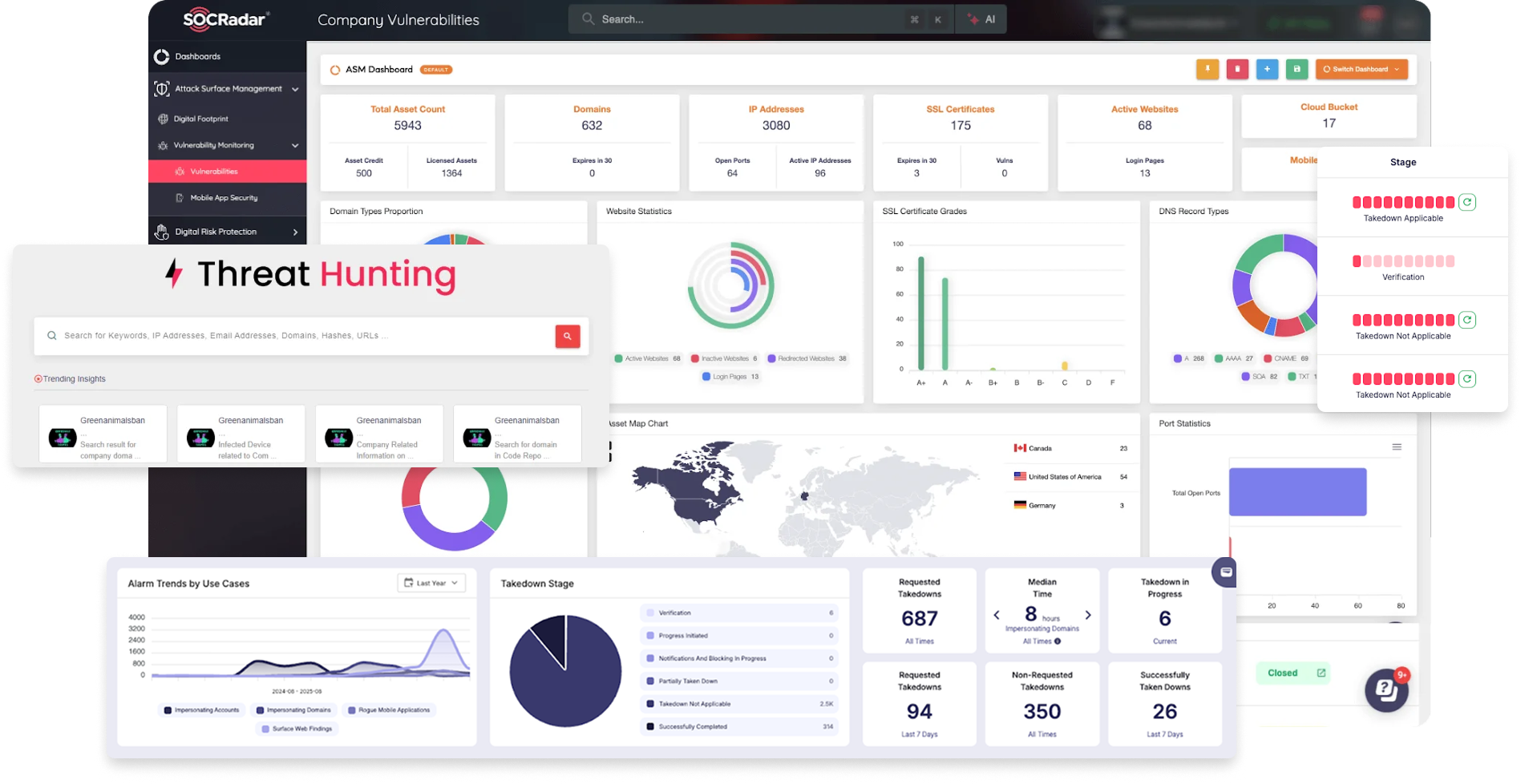Open the AI assistant button
Viewport: 1521px width, 784px height.
(981, 19)
